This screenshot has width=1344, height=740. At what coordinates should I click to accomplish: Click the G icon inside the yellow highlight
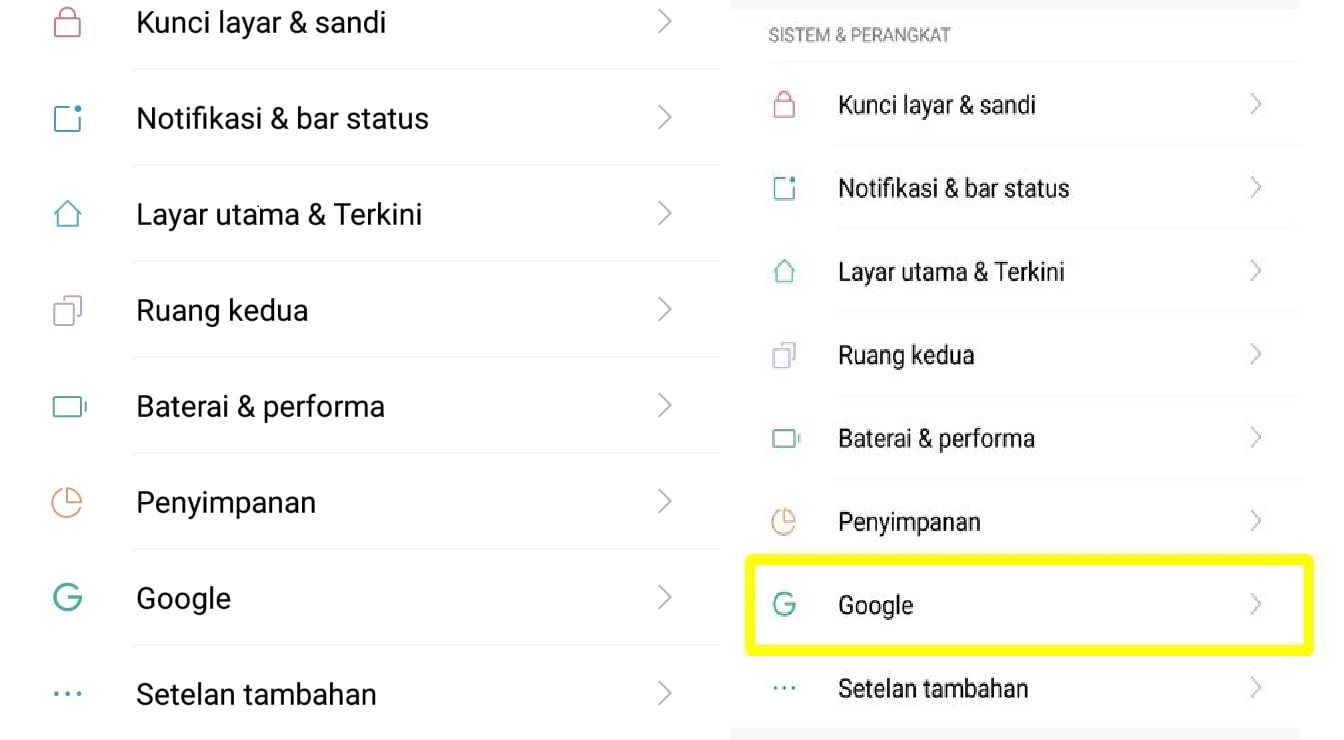click(x=784, y=605)
